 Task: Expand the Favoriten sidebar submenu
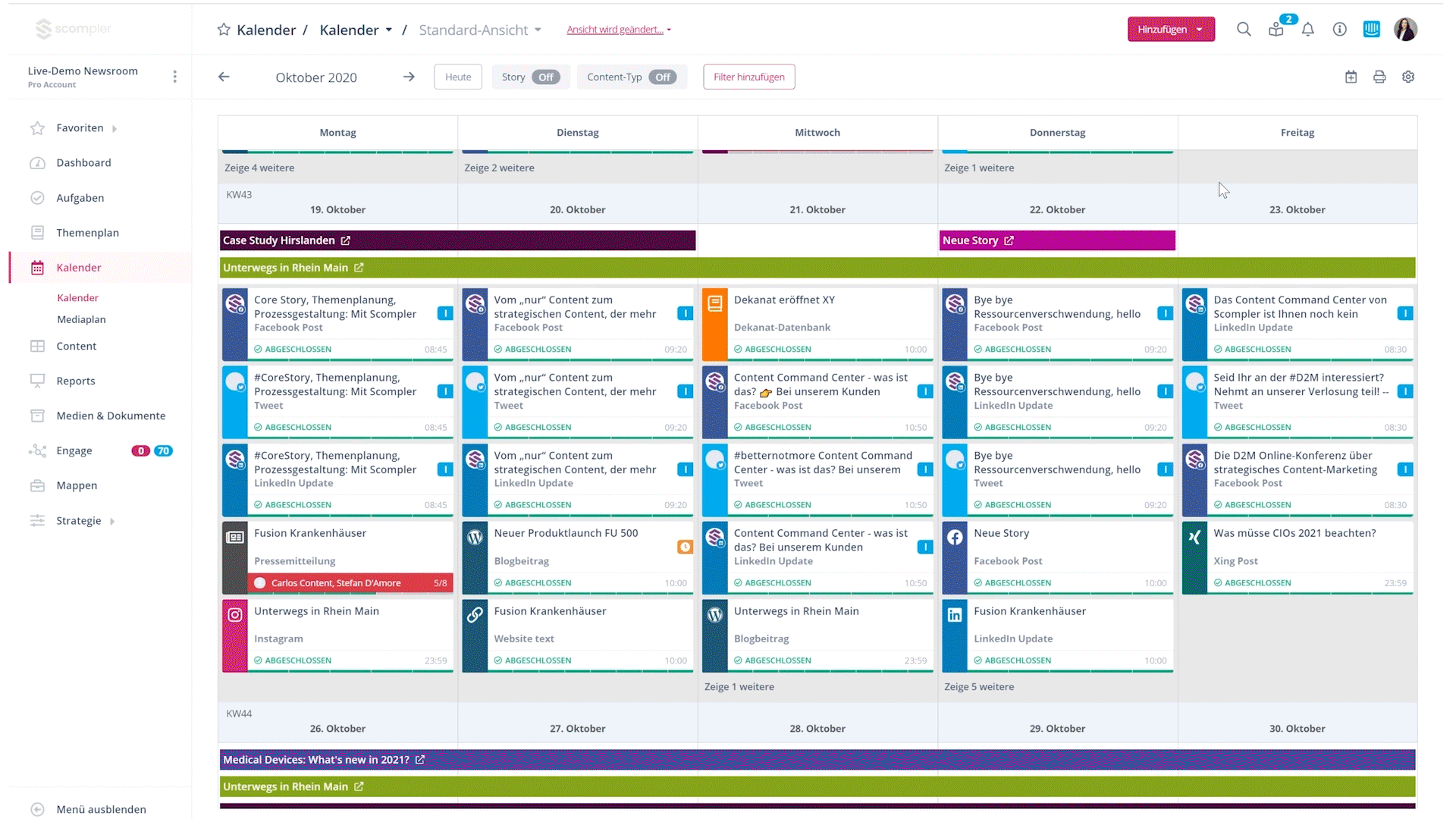point(115,129)
